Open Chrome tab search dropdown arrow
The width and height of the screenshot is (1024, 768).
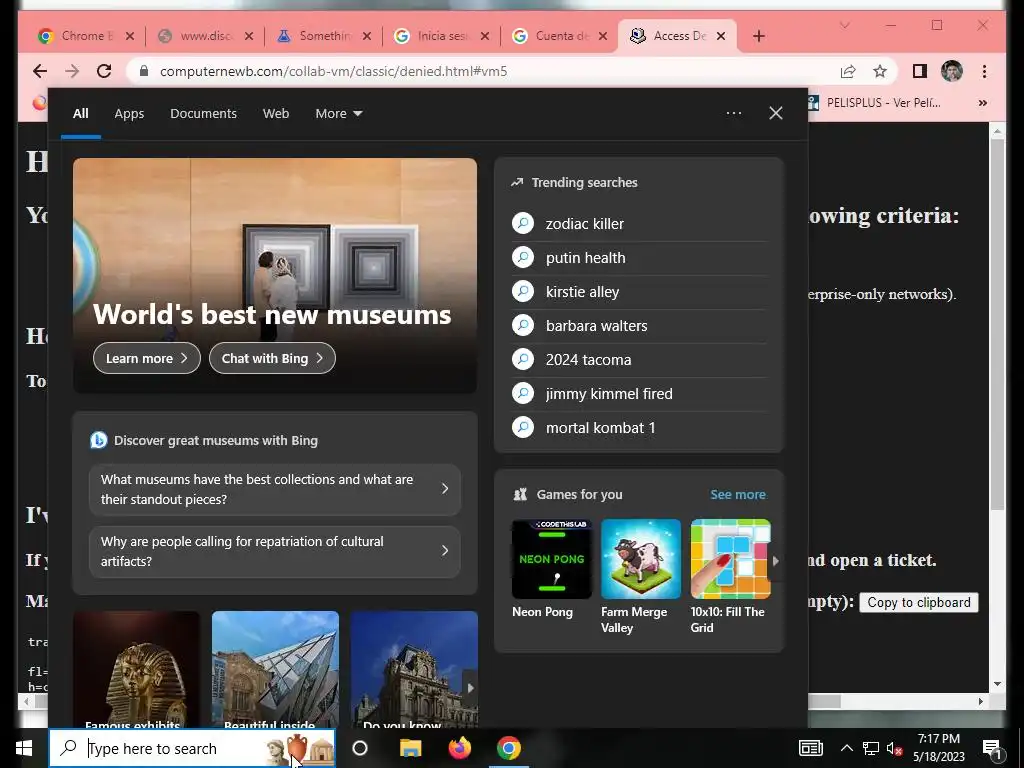(x=844, y=25)
